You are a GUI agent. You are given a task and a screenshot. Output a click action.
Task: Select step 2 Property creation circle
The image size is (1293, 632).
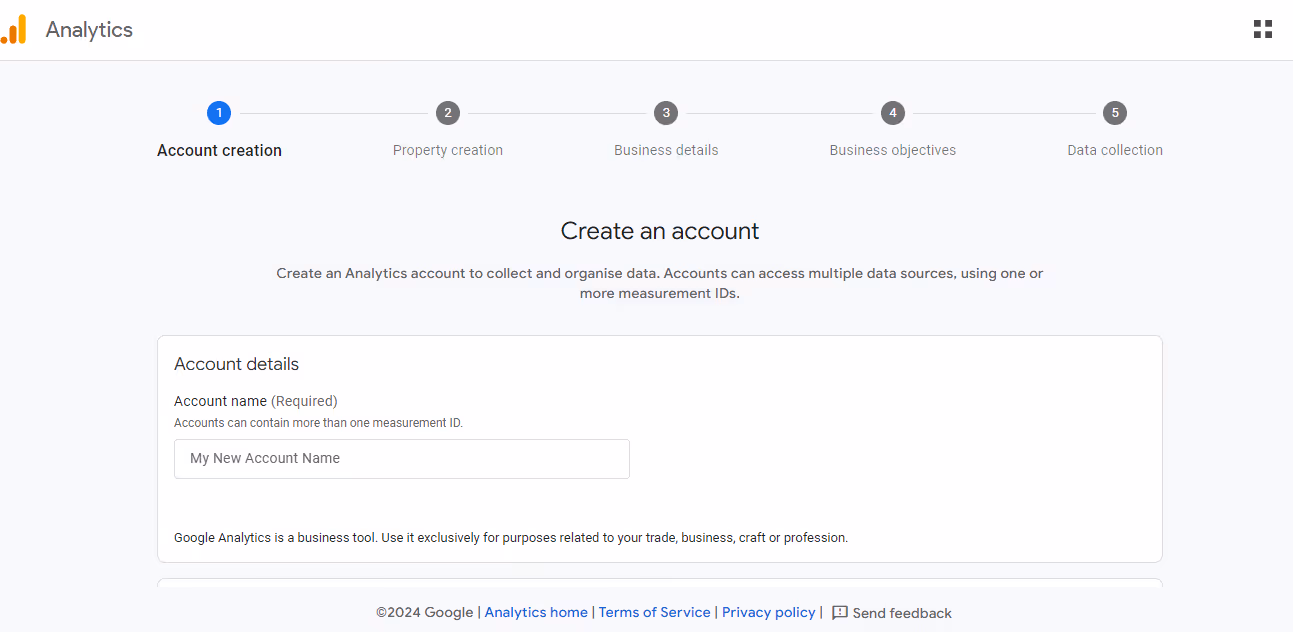pyautogui.click(x=448, y=113)
